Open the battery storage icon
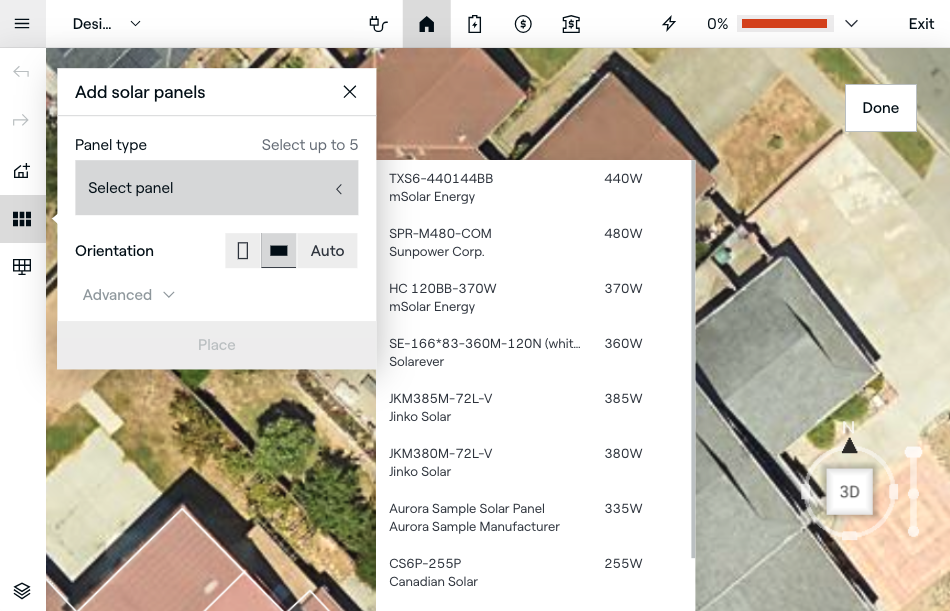This screenshot has width=950, height=611. tap(475, 24)
